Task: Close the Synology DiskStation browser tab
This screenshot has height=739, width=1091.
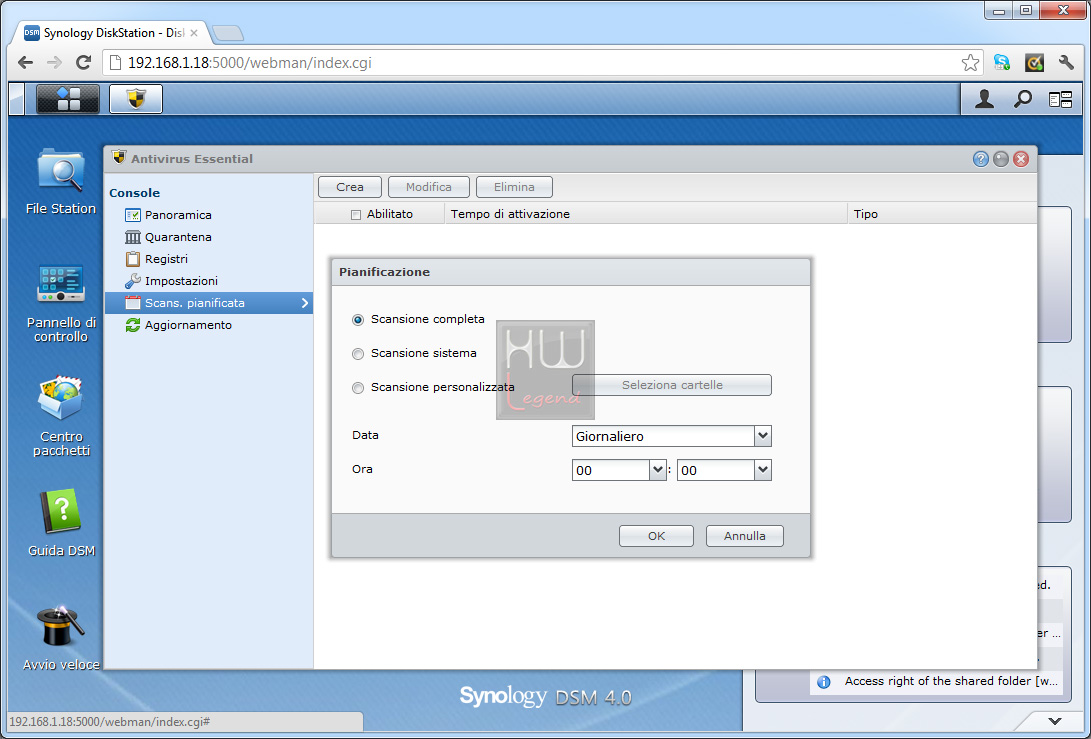Action: point(193,33)
